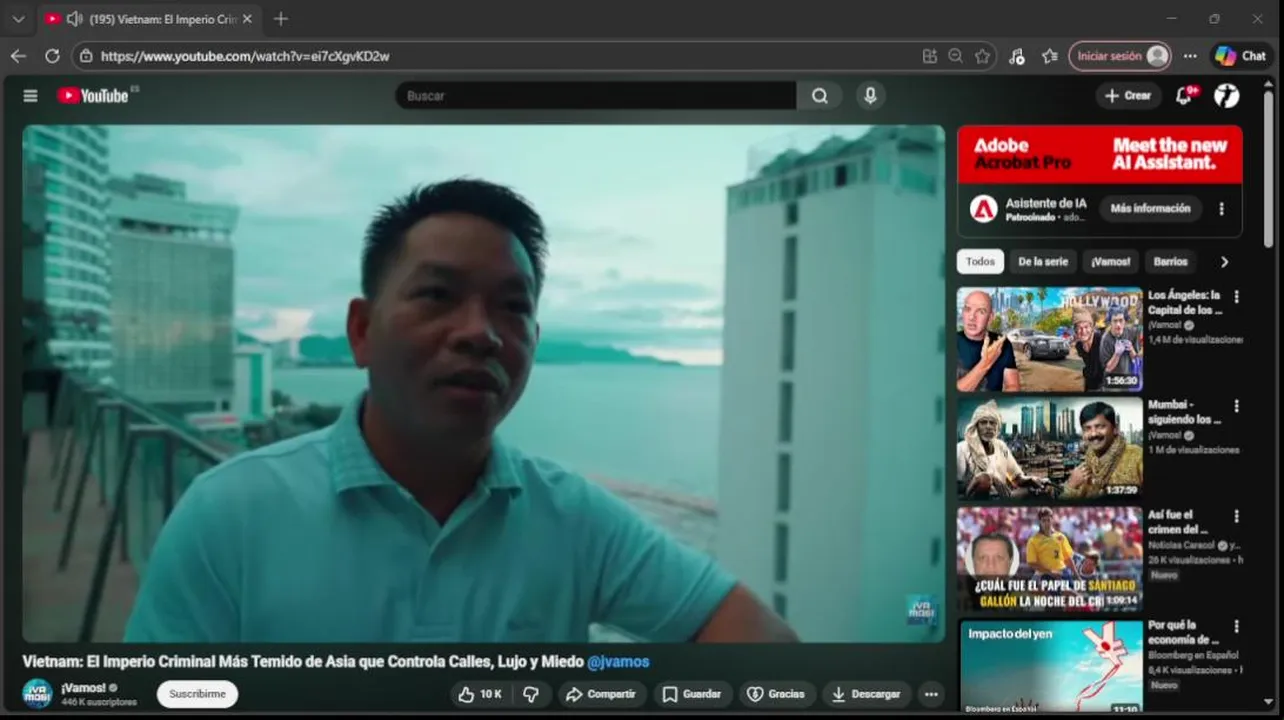Open the browser favorites list icon
This screenshot has height=720, width=1284.
pos(1049,56)
